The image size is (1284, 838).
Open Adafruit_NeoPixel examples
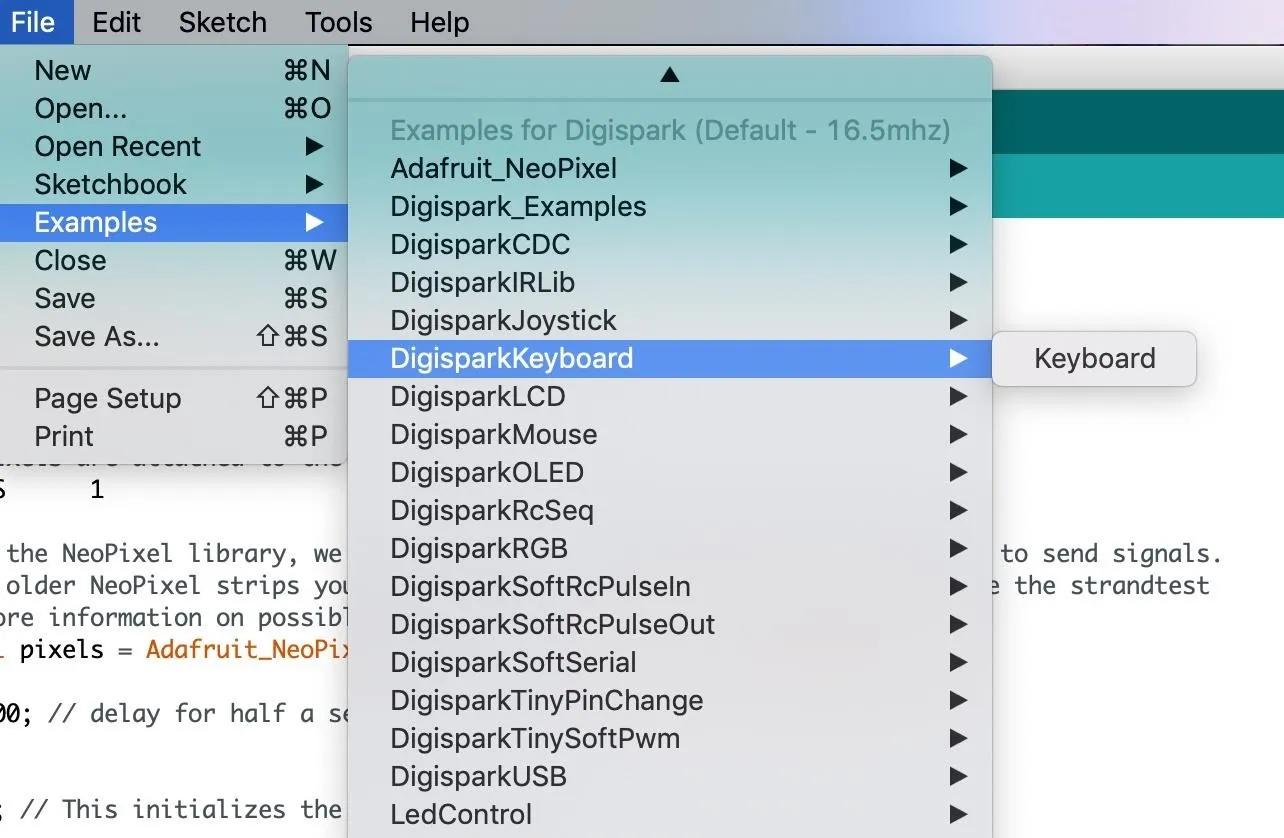click(670, 168)
